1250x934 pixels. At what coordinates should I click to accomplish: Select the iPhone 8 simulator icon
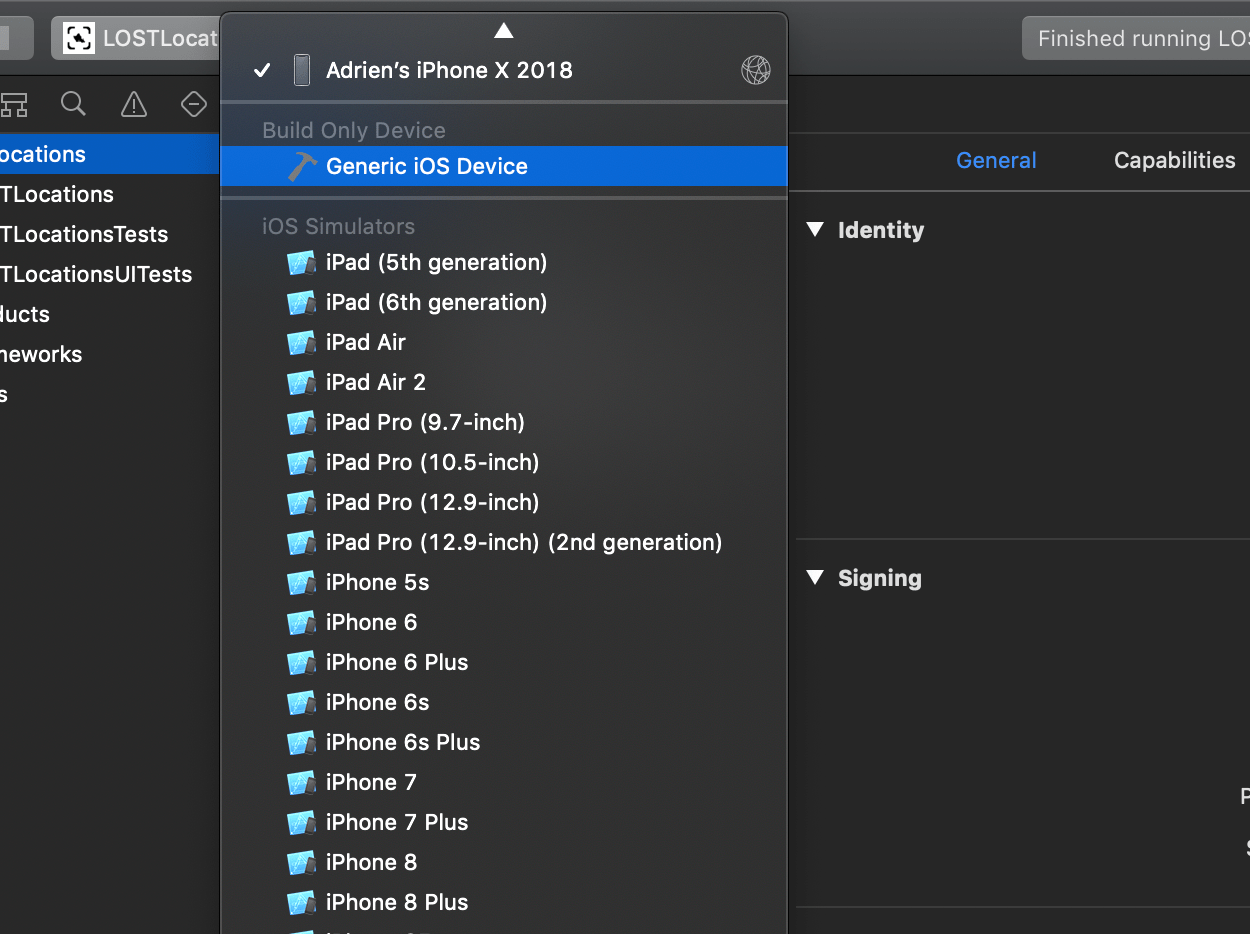coord(301,862)
